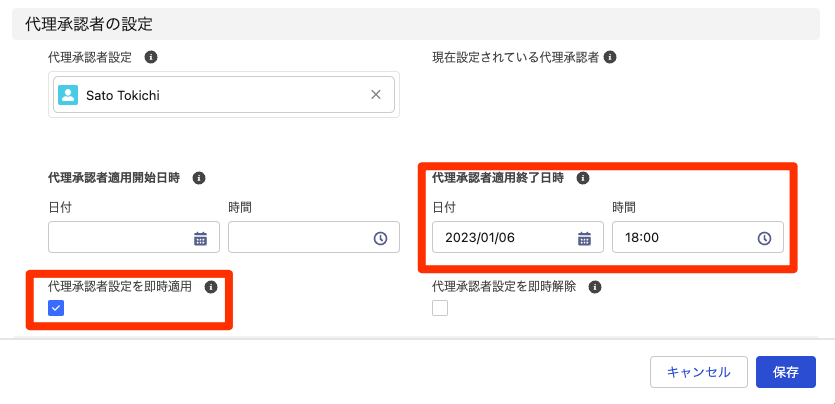
Task: Uncheck the 代理承認者設定を即時適用 checkbox
Action: click(56, 308)
